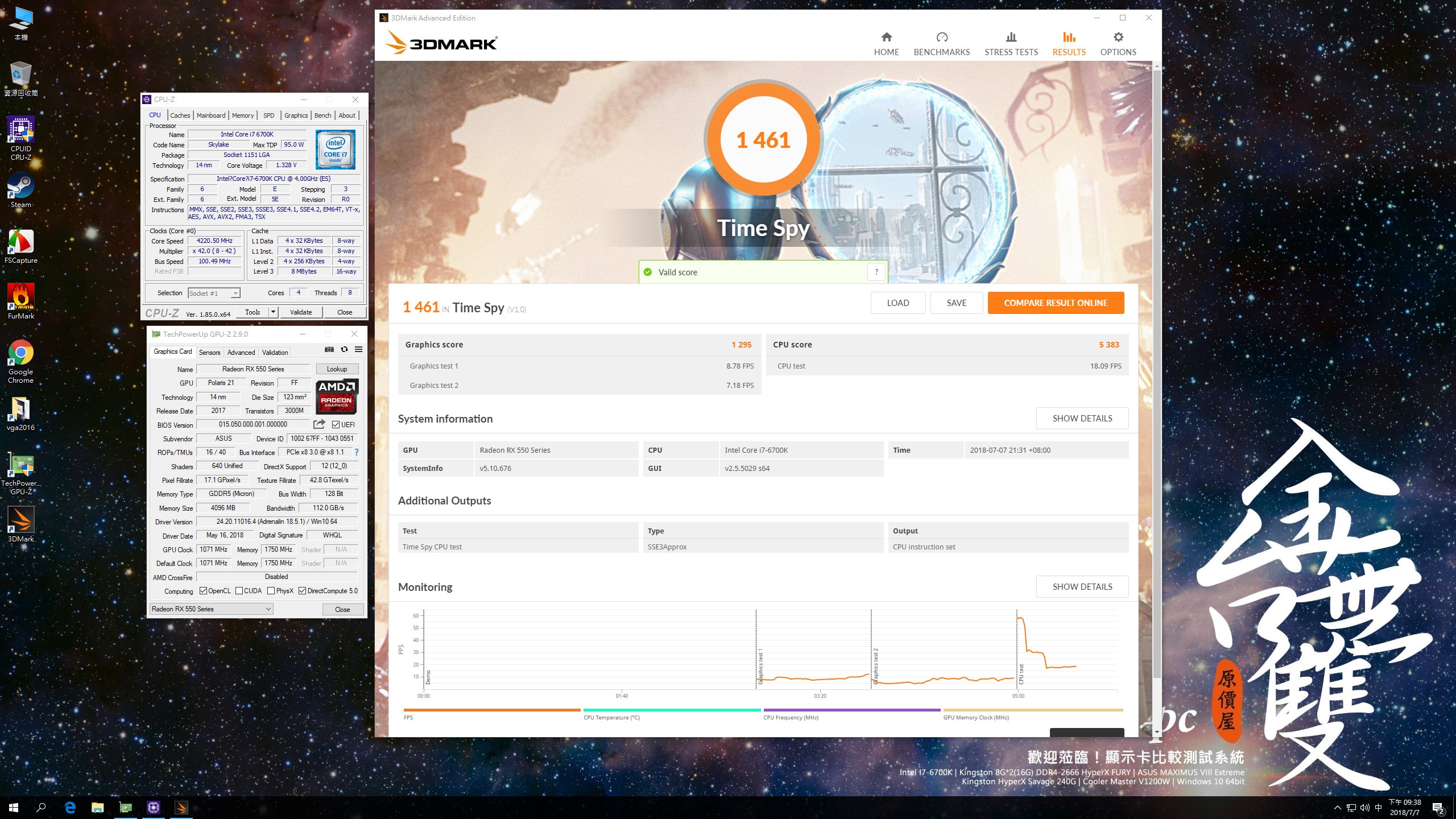Viewport: 1456px width, 819px height.
Task: Open the Tools dropdown arrow in CPU-Z
Action: (x=273, y=312)
